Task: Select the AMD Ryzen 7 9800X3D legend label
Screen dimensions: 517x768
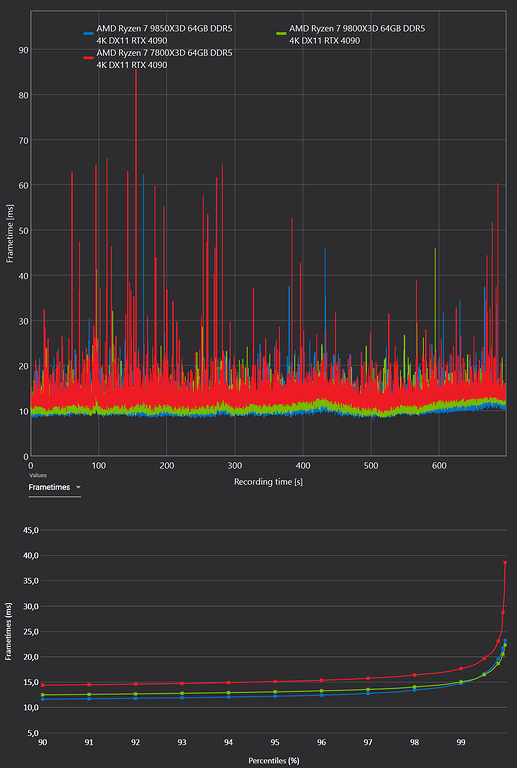Action: pyautogui.click(x=357, y=35)
